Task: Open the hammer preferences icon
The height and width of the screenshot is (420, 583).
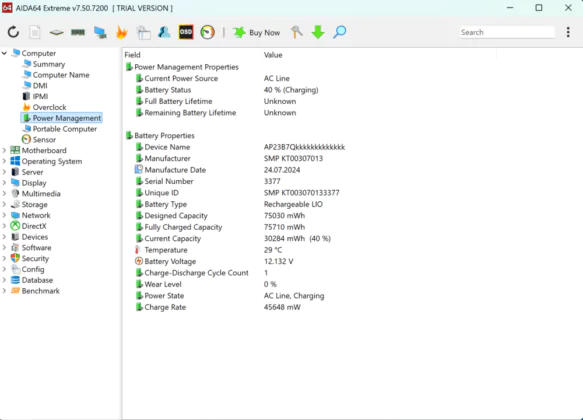Action: coord(296,32)
